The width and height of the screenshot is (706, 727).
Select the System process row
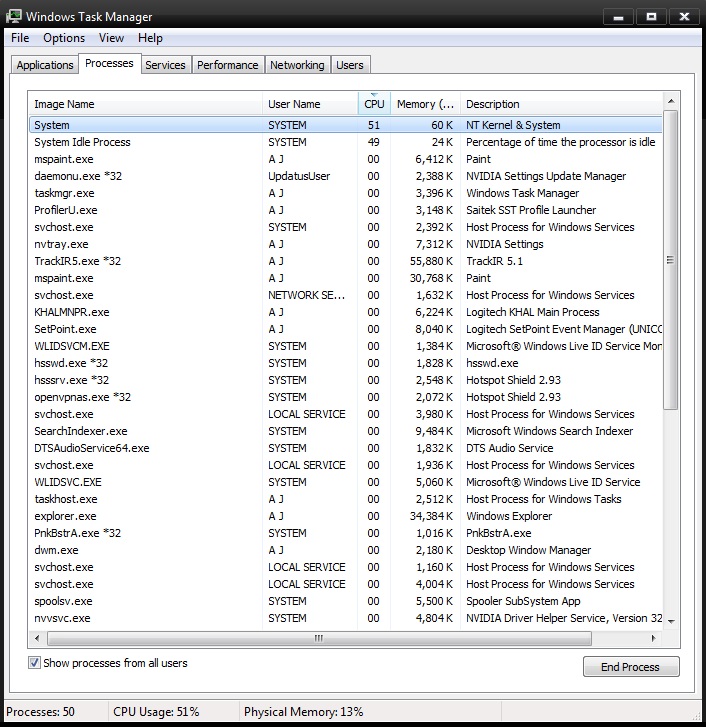(x=345, y=125)
